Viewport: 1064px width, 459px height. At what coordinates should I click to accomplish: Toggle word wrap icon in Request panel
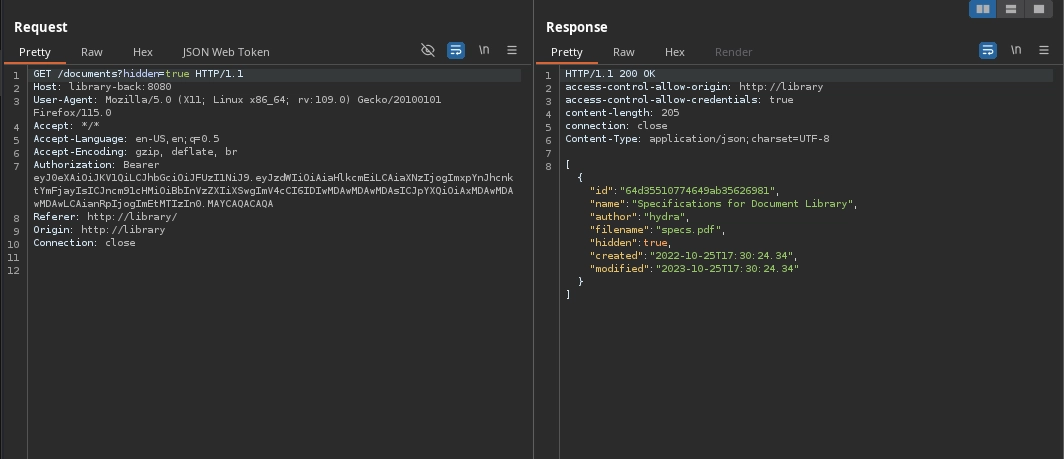coord(456,50)
